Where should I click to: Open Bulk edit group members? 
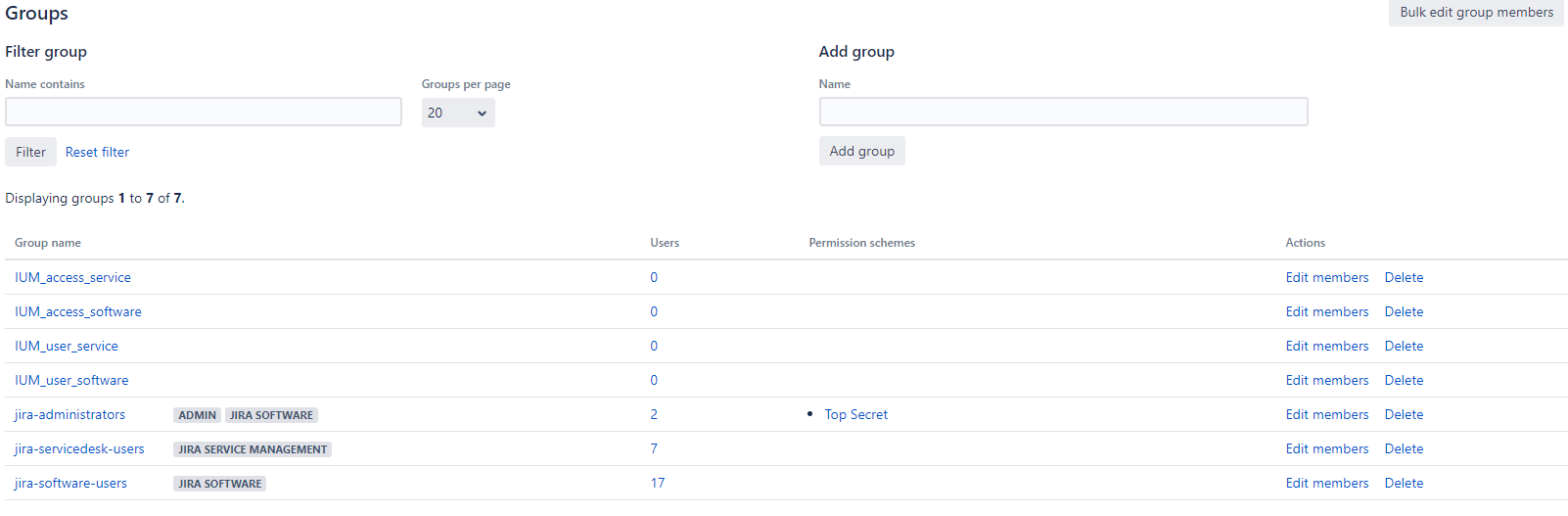click(x=1475, y=13)
